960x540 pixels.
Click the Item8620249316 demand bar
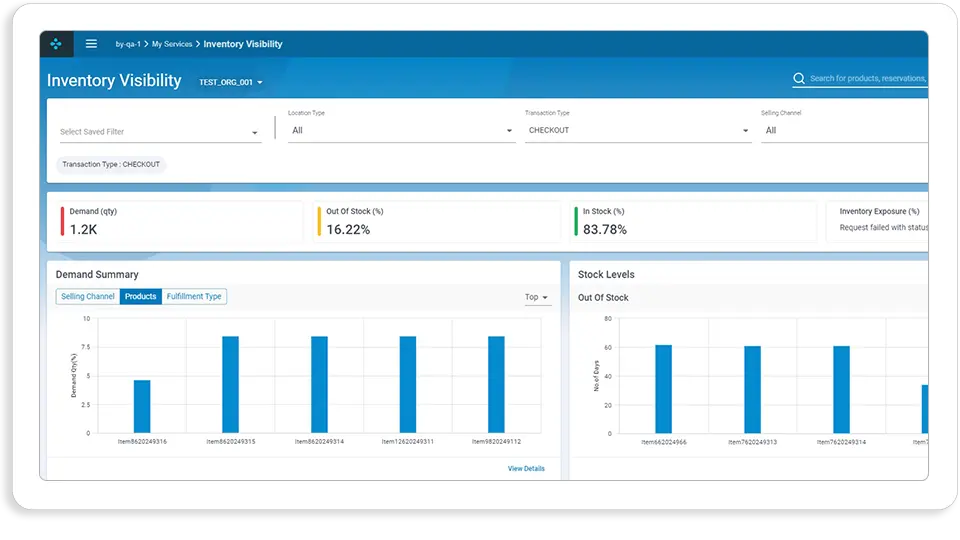(x=142, y=406)
